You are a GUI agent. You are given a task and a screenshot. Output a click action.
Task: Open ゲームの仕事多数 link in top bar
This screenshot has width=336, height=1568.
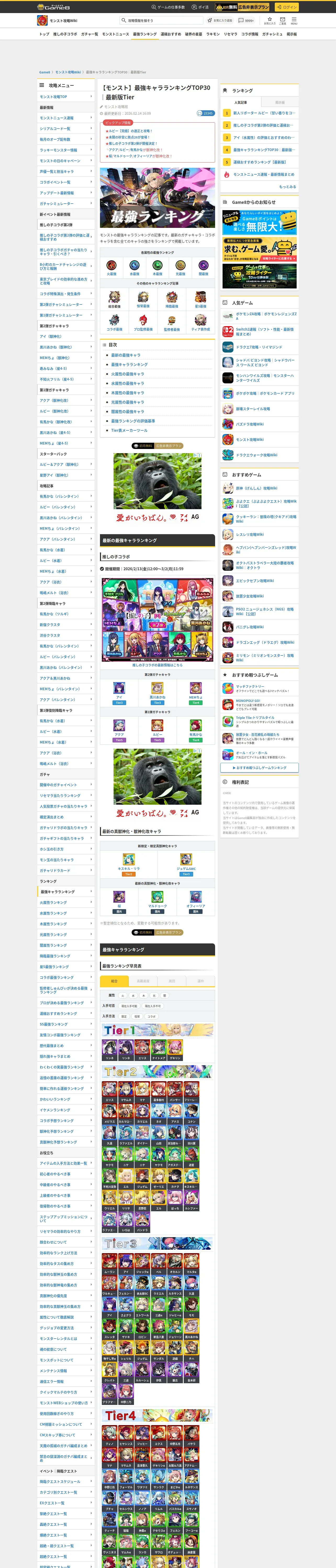point(169,7)
